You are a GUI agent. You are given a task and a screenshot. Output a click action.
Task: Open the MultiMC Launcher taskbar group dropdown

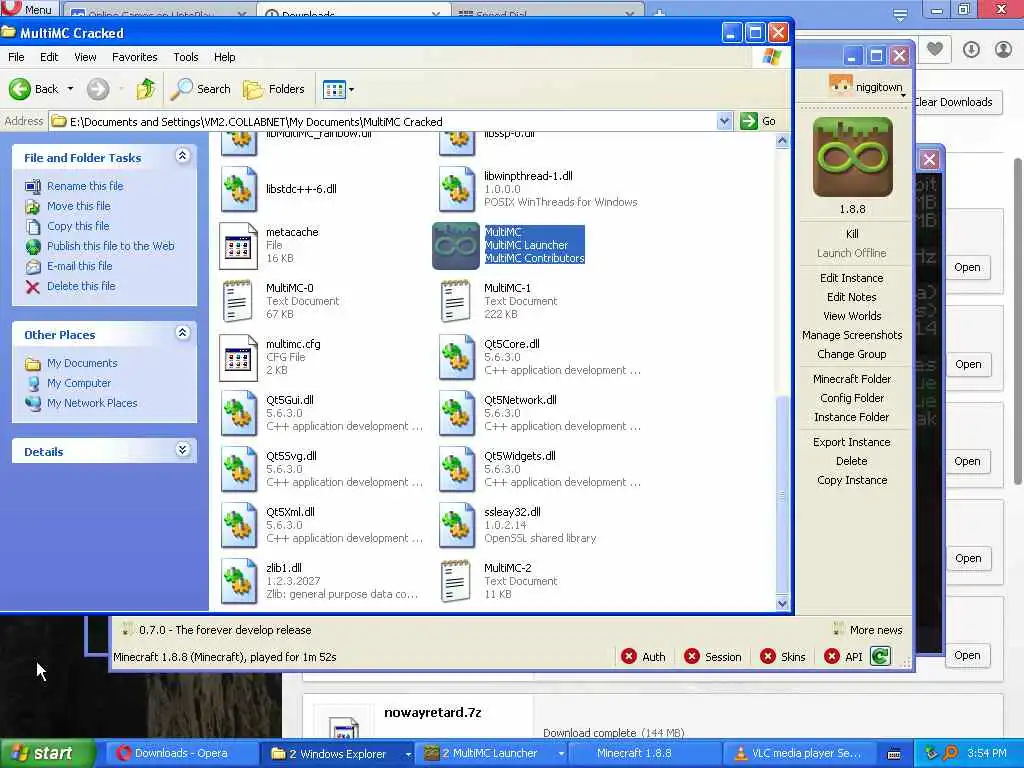pyautogui.click(x=561, y=754)
